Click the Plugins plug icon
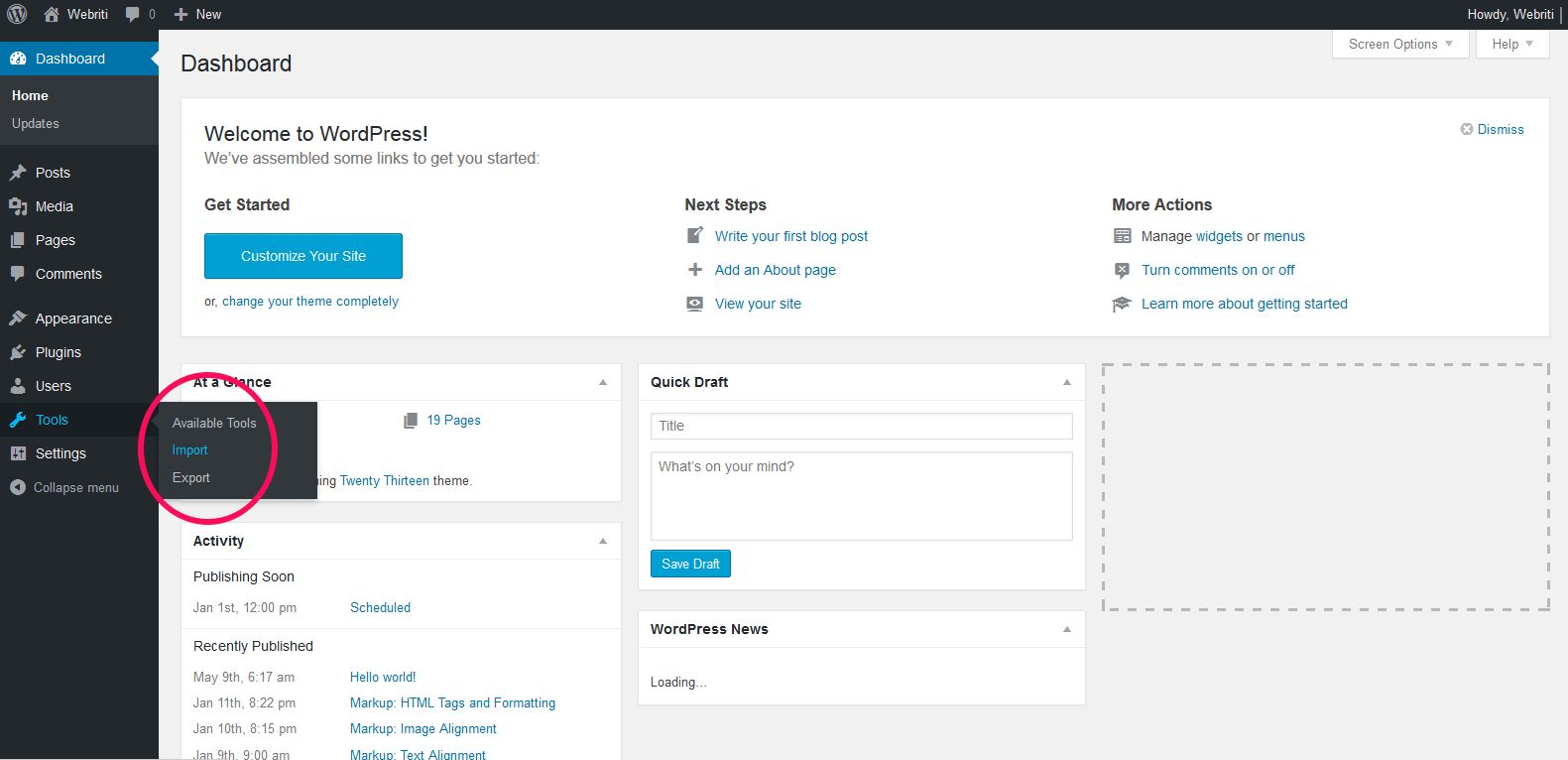 pyautogui.click(x=18, y=352)
